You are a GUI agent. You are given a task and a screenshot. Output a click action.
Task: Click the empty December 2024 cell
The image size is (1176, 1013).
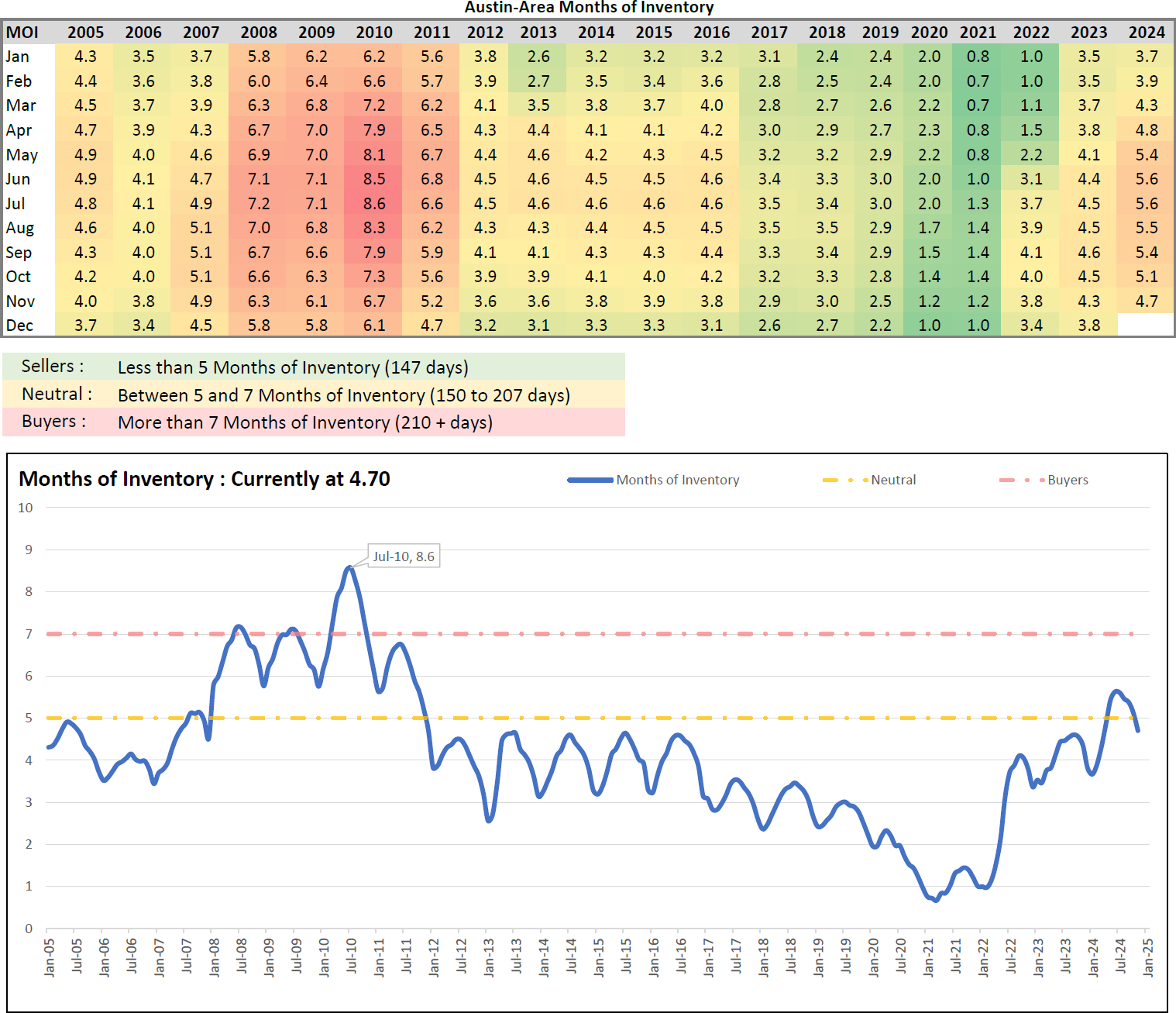tap(1147, 326)
